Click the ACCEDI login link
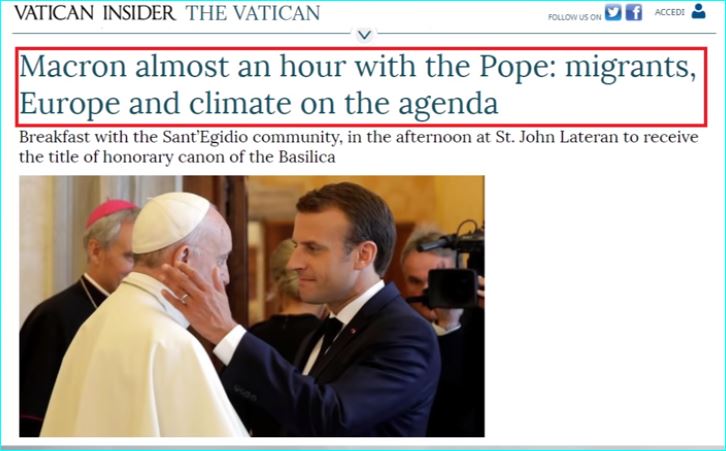 point(669,12)
